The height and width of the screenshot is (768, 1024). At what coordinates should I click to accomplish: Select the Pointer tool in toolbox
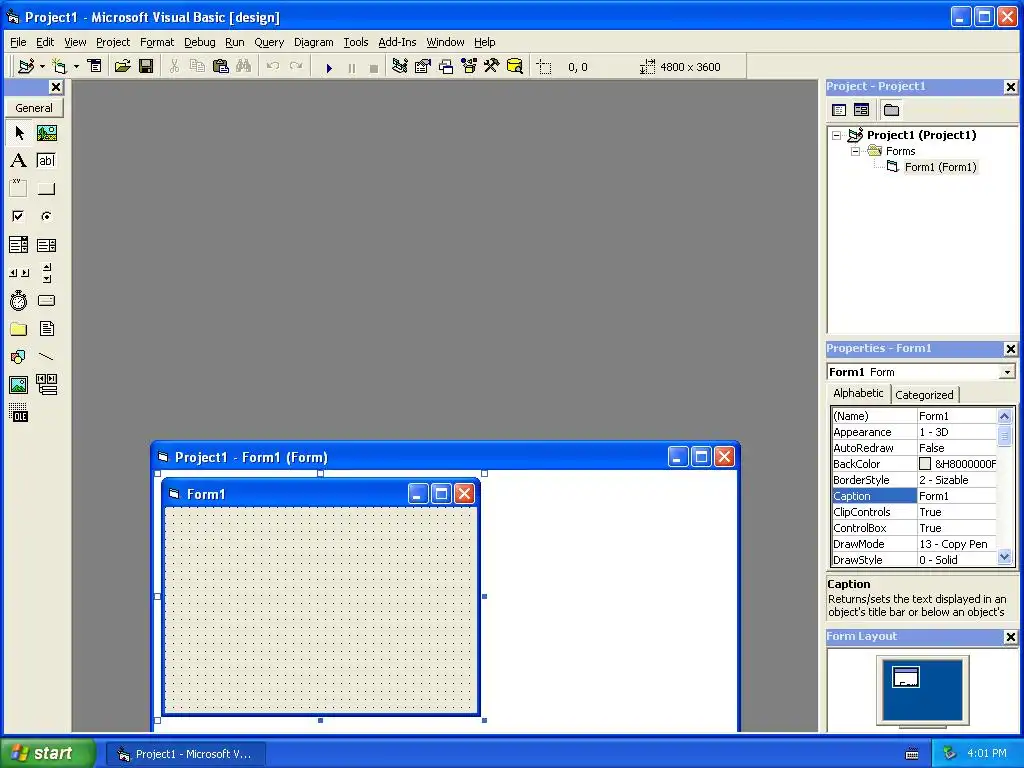click(x=19, y=133)
